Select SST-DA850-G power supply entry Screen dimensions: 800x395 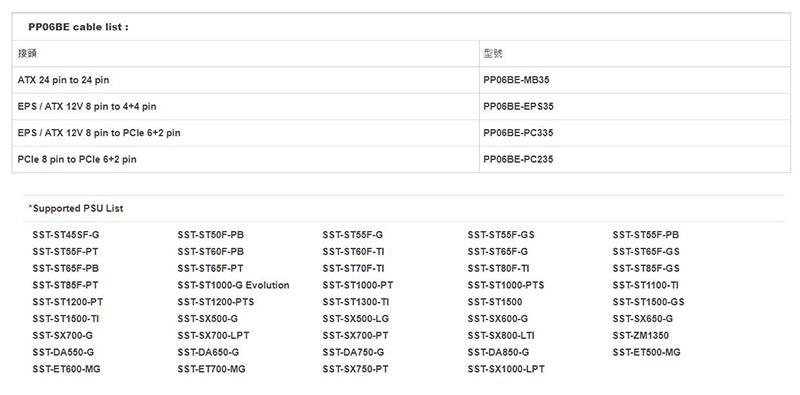click(498, 352)
